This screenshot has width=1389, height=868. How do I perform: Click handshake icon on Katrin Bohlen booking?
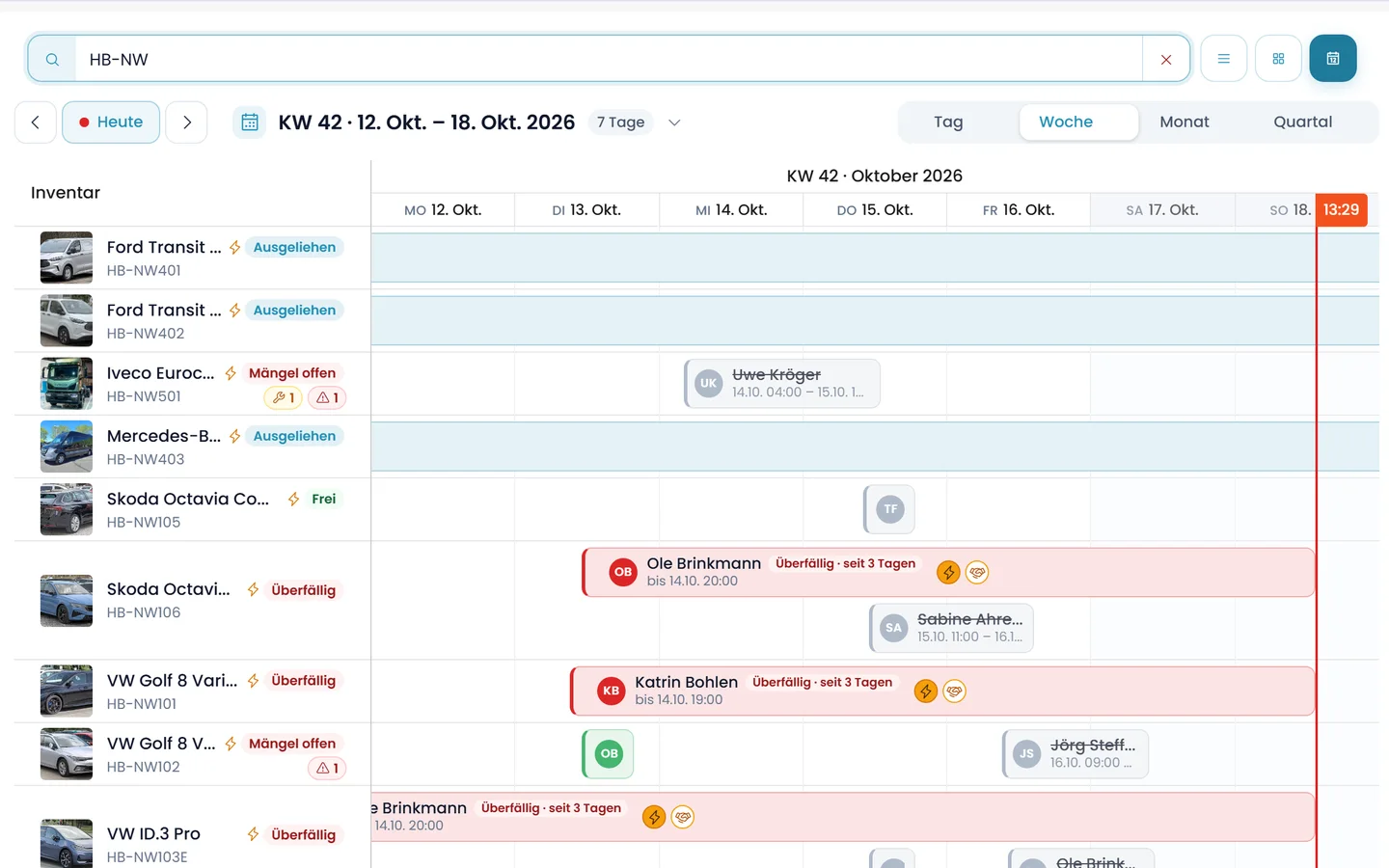(x=954, y=692)
